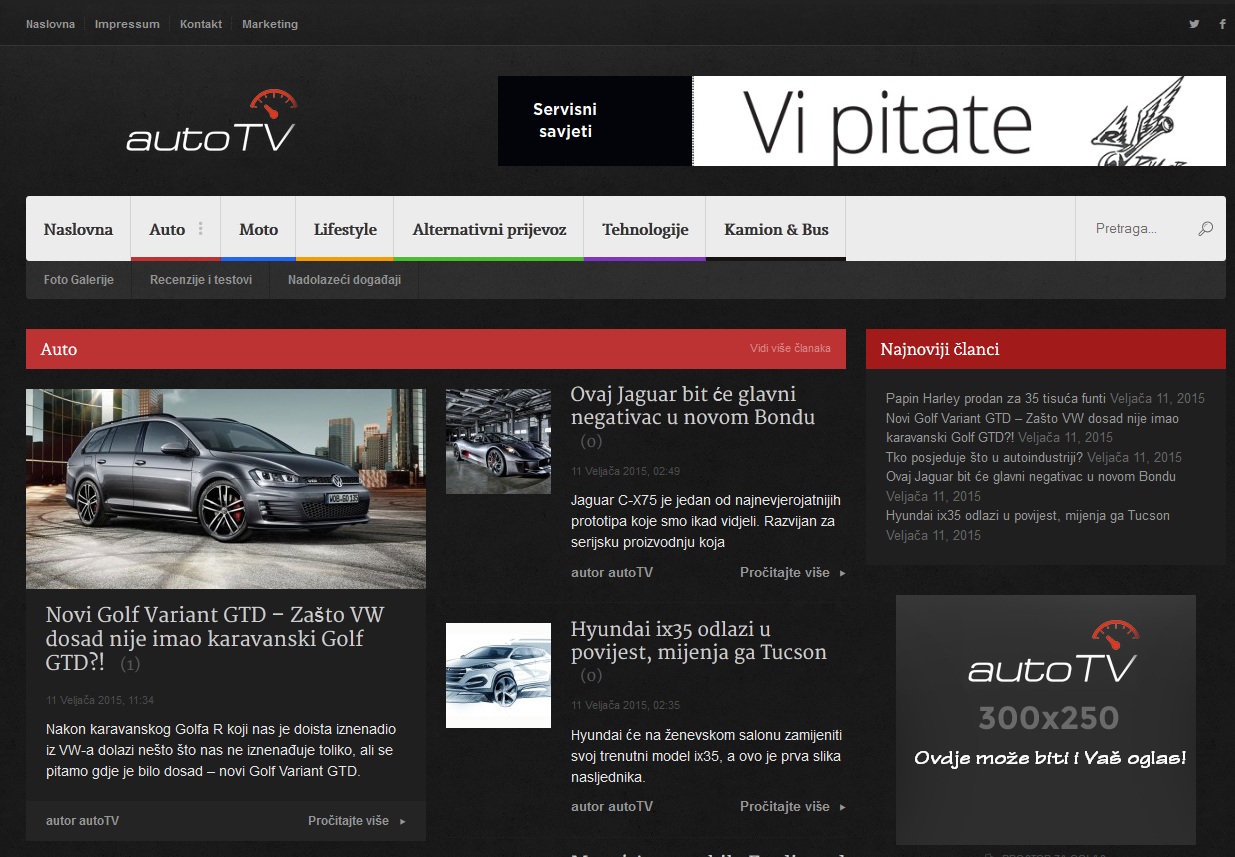
Task: Open sidebar link Hyundai ix35 odlazi
Action: [x=1028, y=515]
